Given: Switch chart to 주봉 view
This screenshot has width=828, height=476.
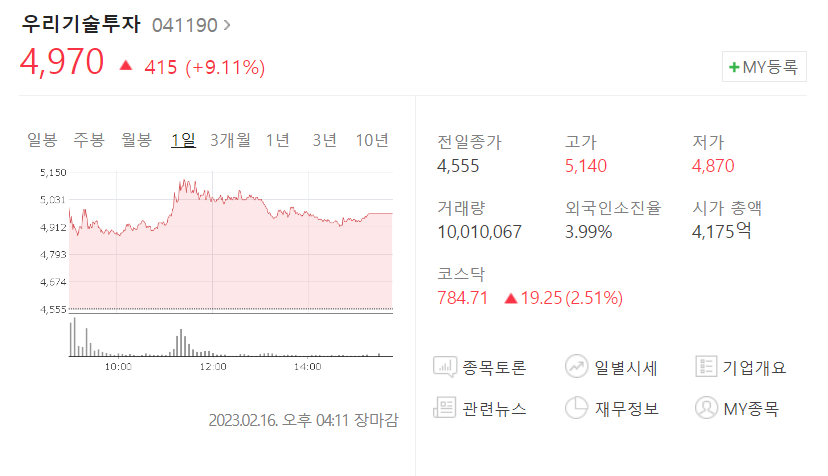Looking at the screenshot, I should pyautogui.click(x=89, y=140).
